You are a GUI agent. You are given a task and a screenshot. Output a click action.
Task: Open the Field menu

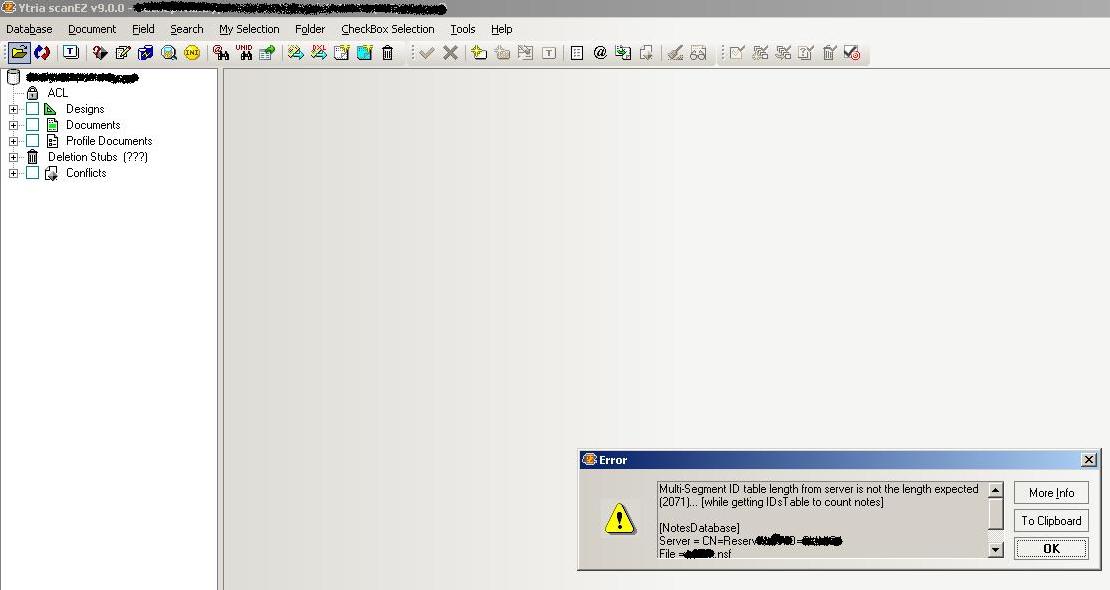tap(143, 29)
